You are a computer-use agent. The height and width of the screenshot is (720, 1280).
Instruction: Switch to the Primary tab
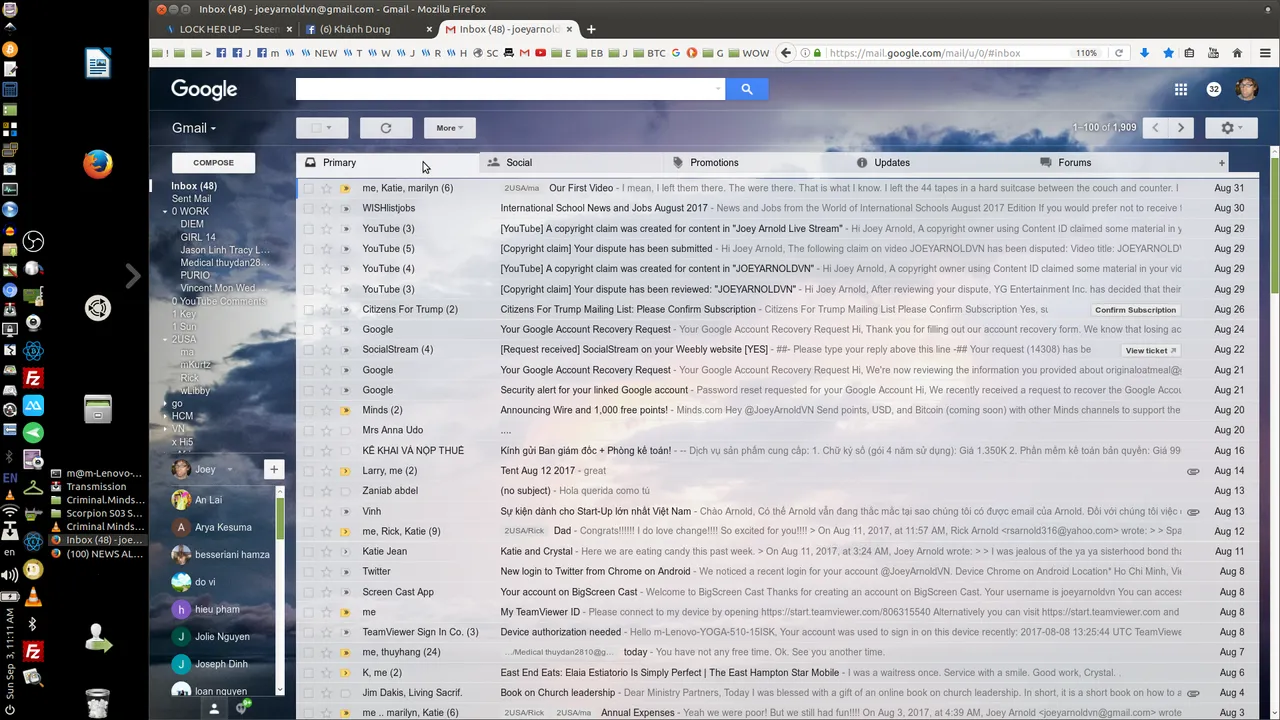pos(388,162)
